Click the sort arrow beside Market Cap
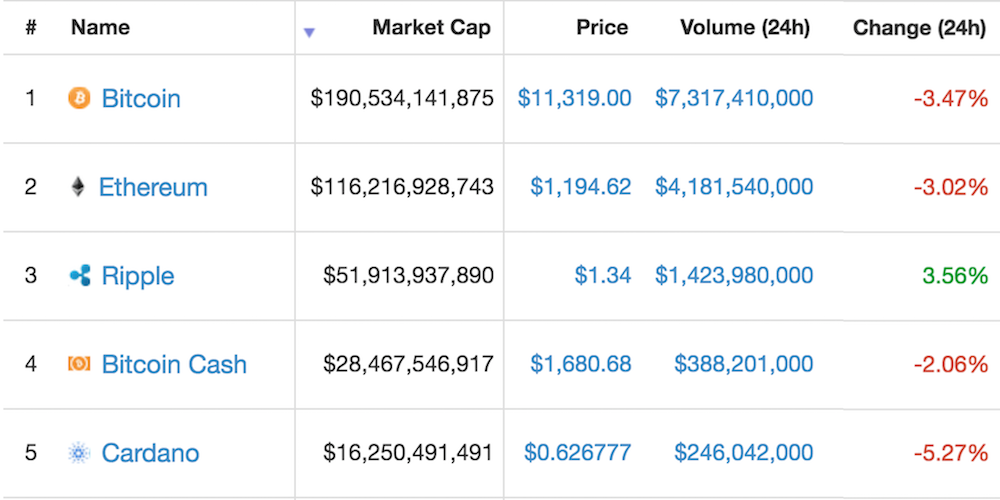The width and height of the screenshot is (1000, 500). pos(309,33)
